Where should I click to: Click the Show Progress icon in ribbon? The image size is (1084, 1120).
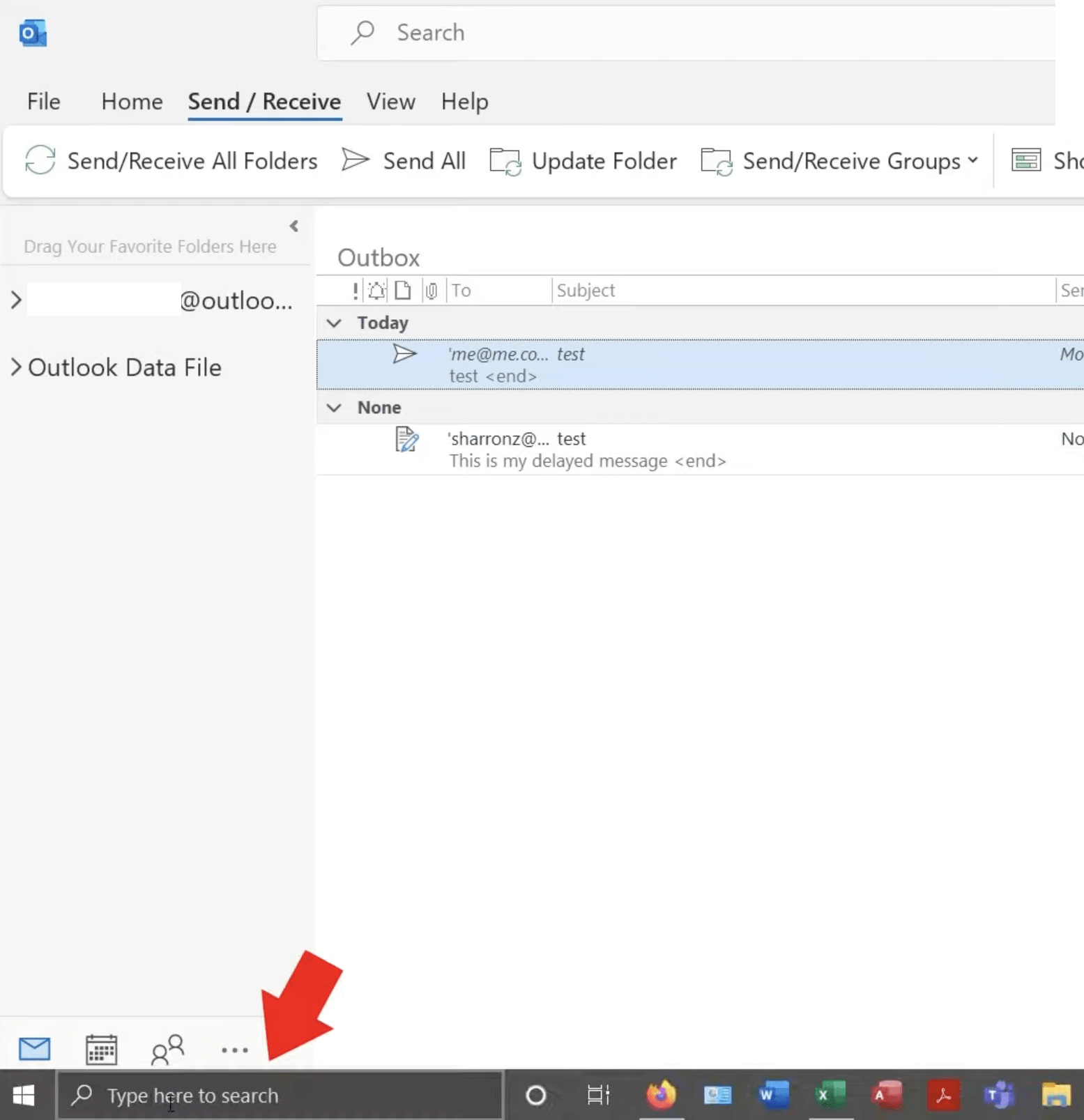[x=1026, y=161]
